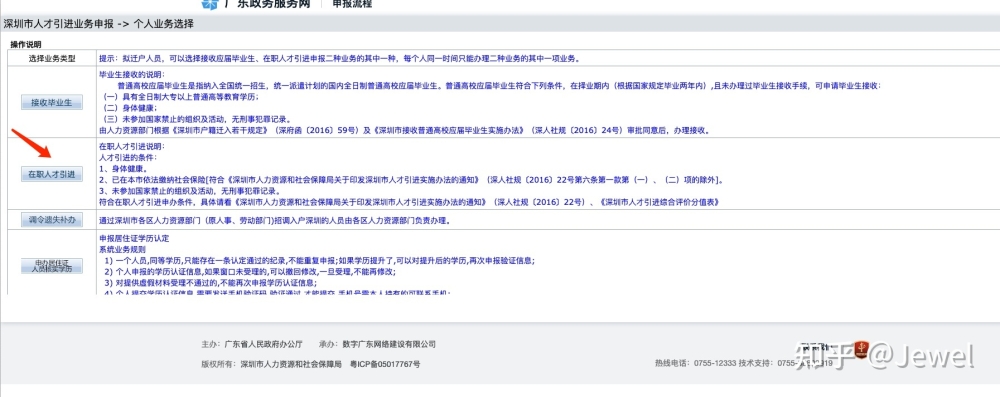The image size is (1000, 397).
Task: Choose the 申办居住证人员核实学历 button
Action: coord(52,266)
